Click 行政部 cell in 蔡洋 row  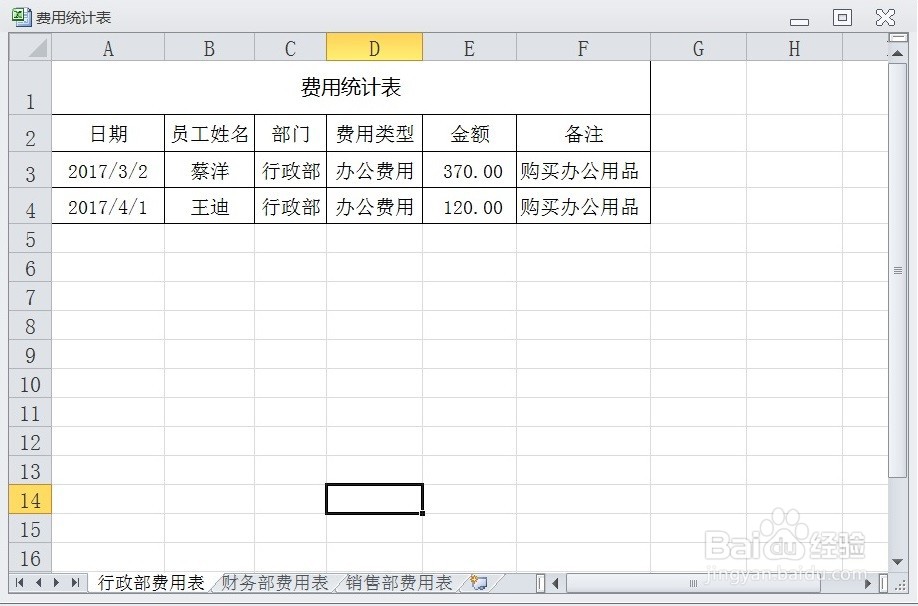click(290, 170)
